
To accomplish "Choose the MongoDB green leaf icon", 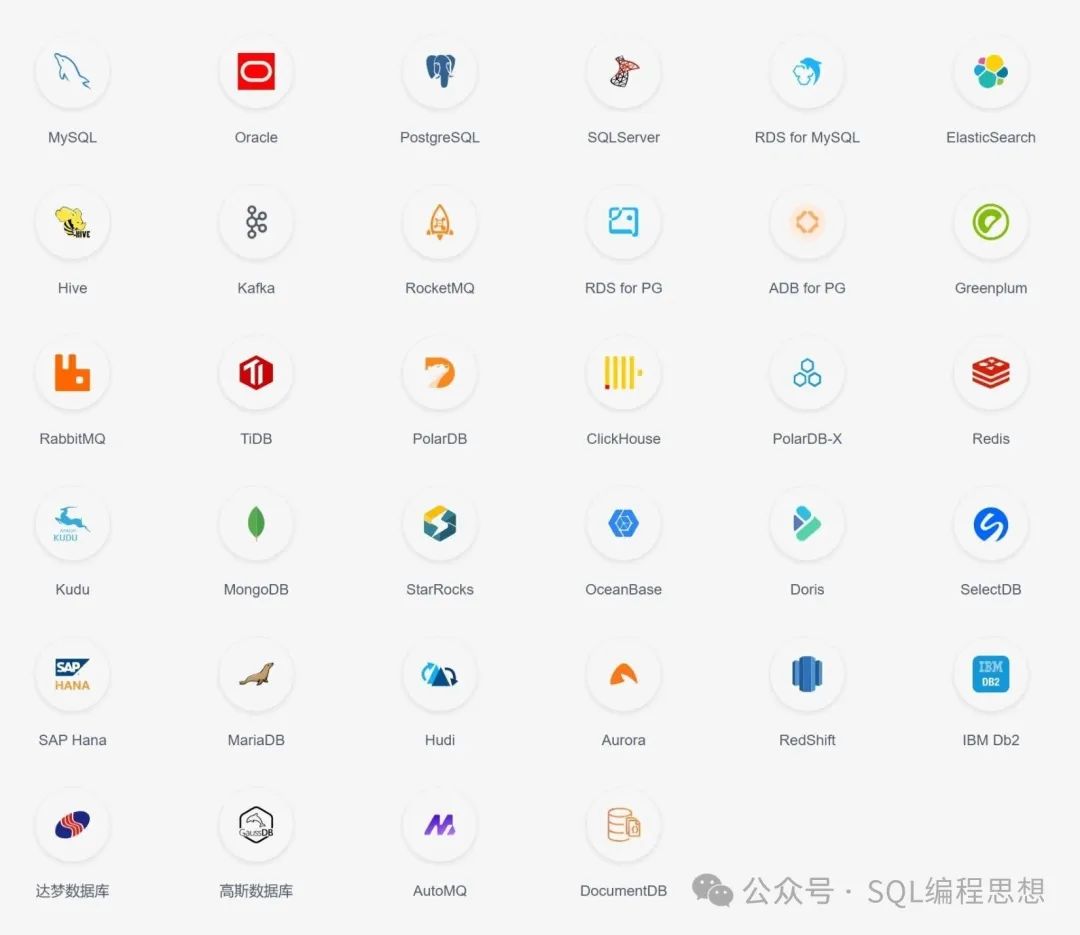I will pyautogui.click(x=256, y=523).
